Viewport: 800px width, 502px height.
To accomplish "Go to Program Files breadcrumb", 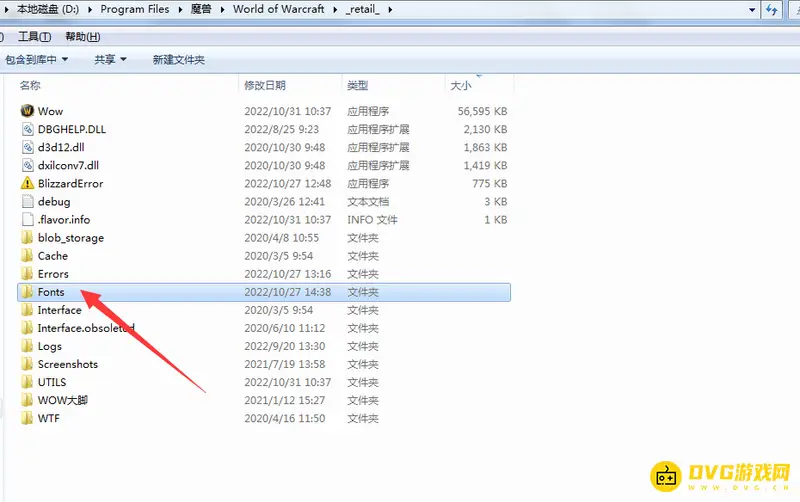I will [x=135, y=9].
